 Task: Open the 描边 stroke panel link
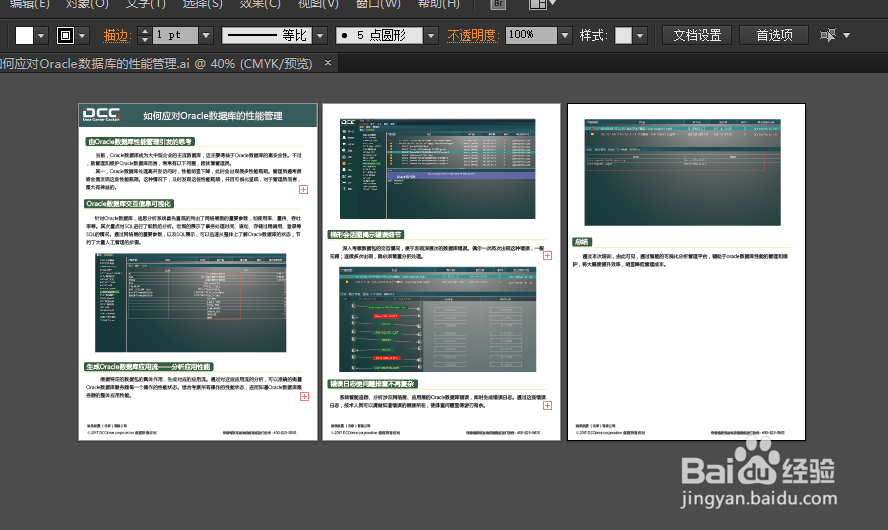[x=117, y=35]
